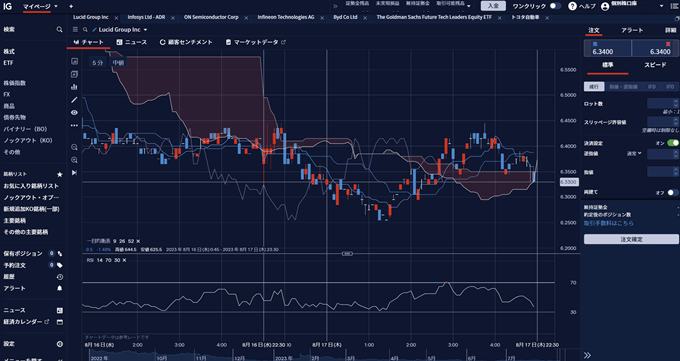Jump to latest candle with skip icon
680x361 pixels.
pyautogui.click(x=75, y=173)
